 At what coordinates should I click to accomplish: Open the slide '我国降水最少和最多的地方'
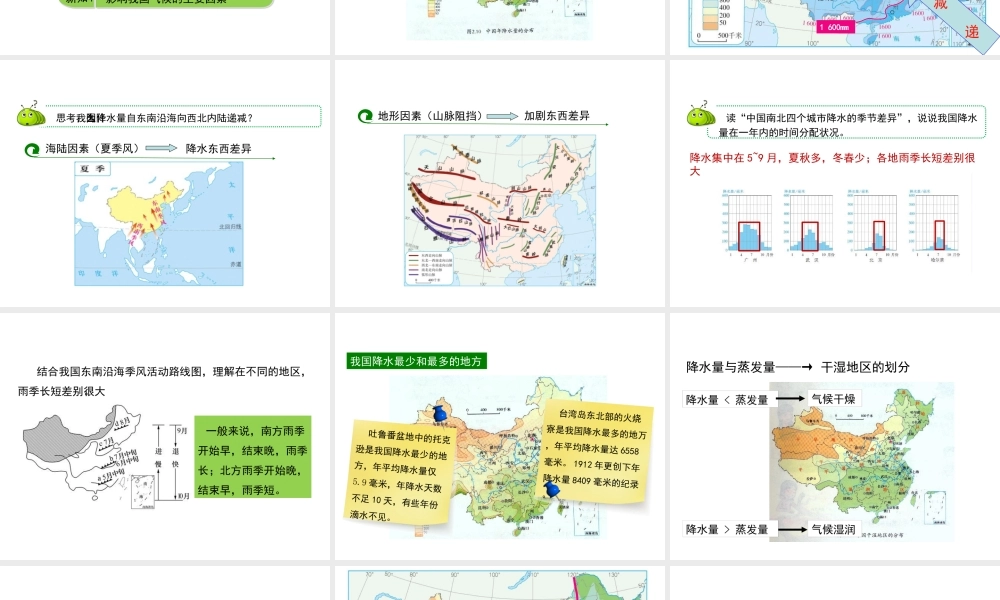pos(500,436)
